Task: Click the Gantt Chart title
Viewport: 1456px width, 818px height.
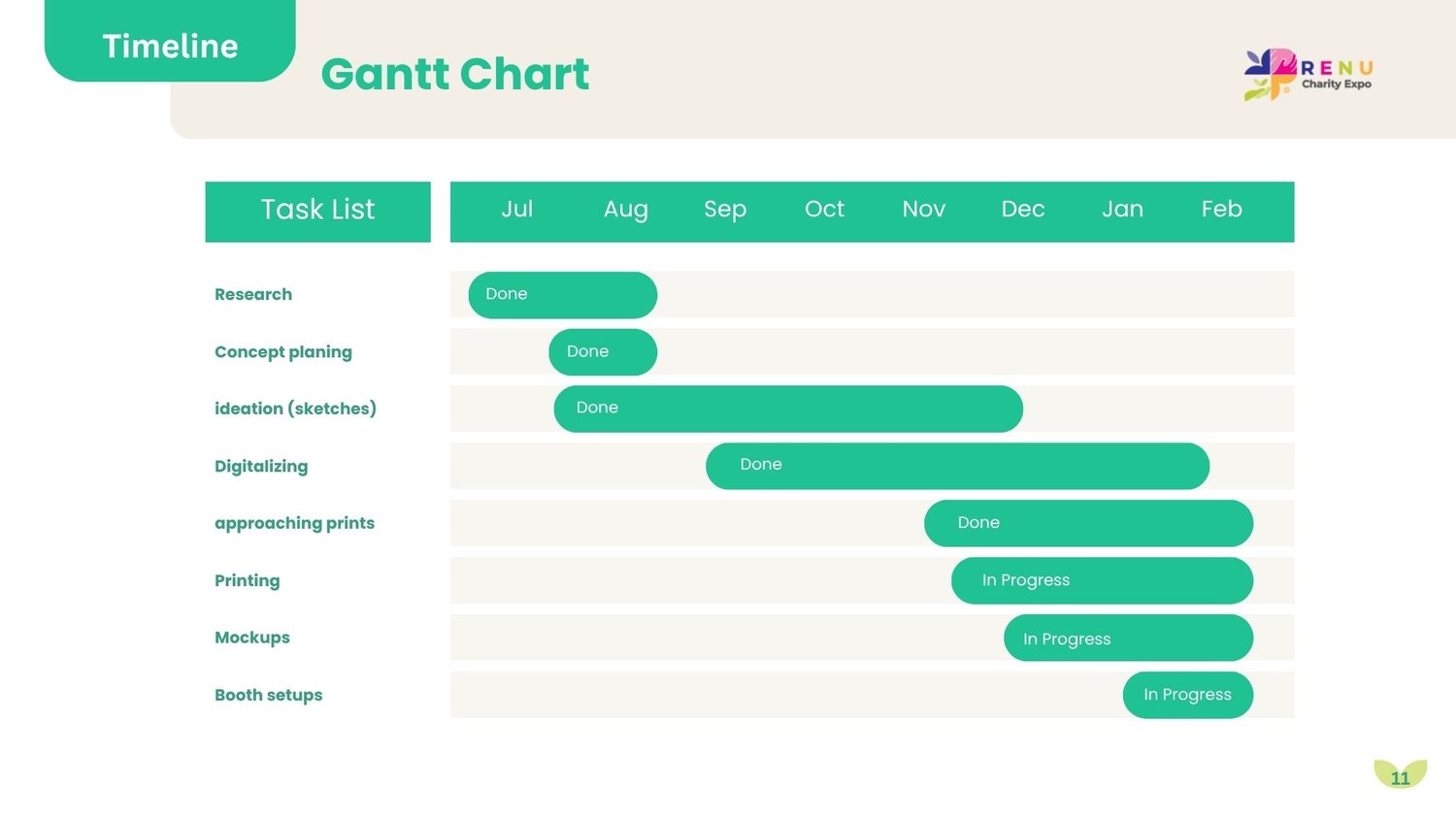Action: tap(455, 74)
